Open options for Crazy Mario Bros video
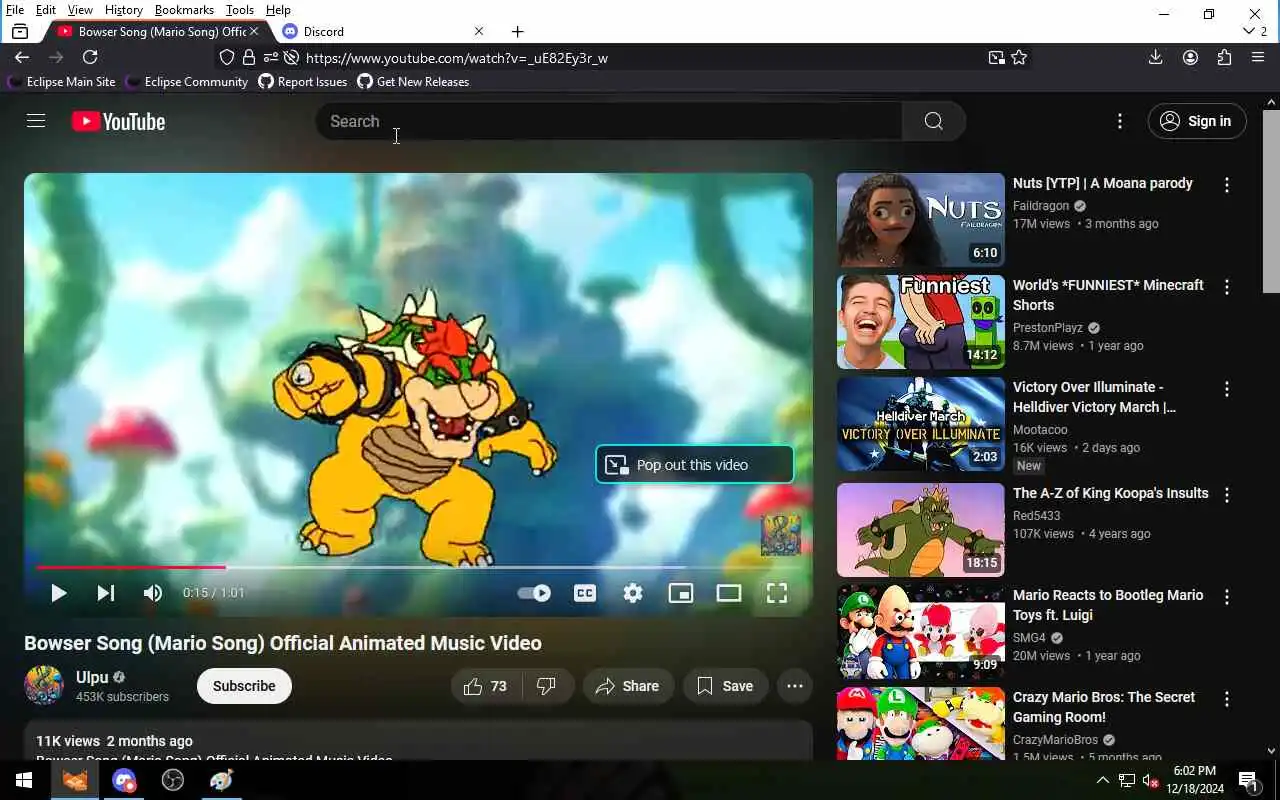This screenshot has height=800, width=1280. tap(1227, 699)
